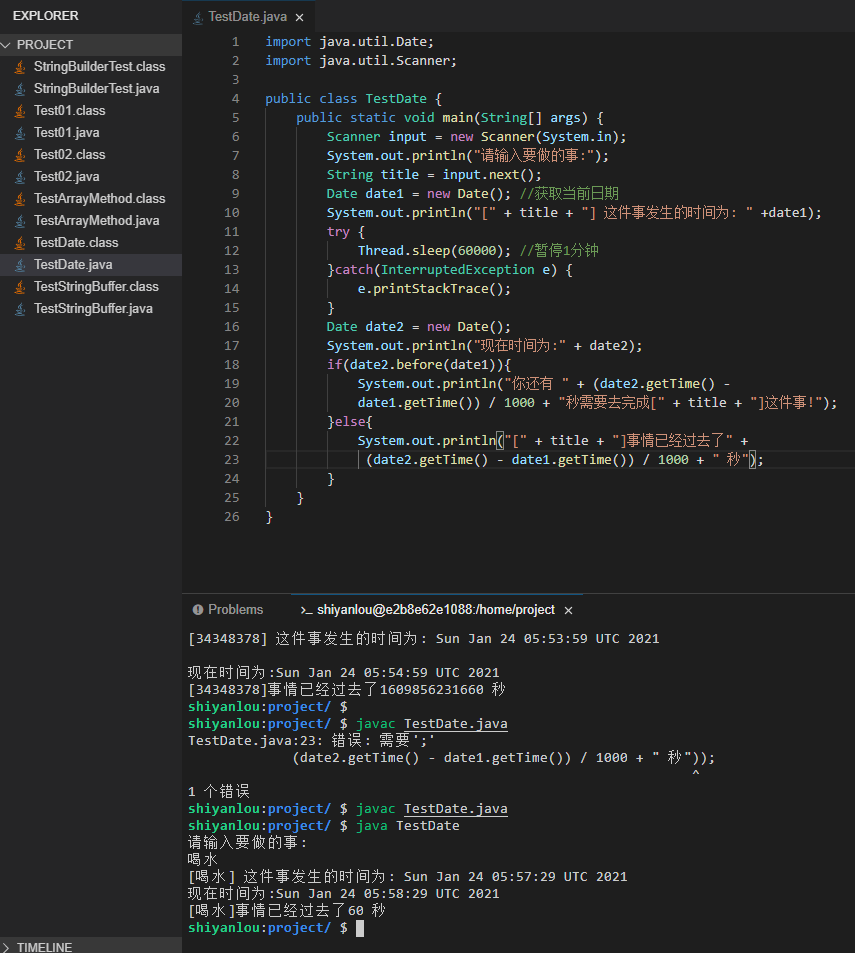
Task: Switch to the TestDate.java editor tab
Action: coord(247,17)
